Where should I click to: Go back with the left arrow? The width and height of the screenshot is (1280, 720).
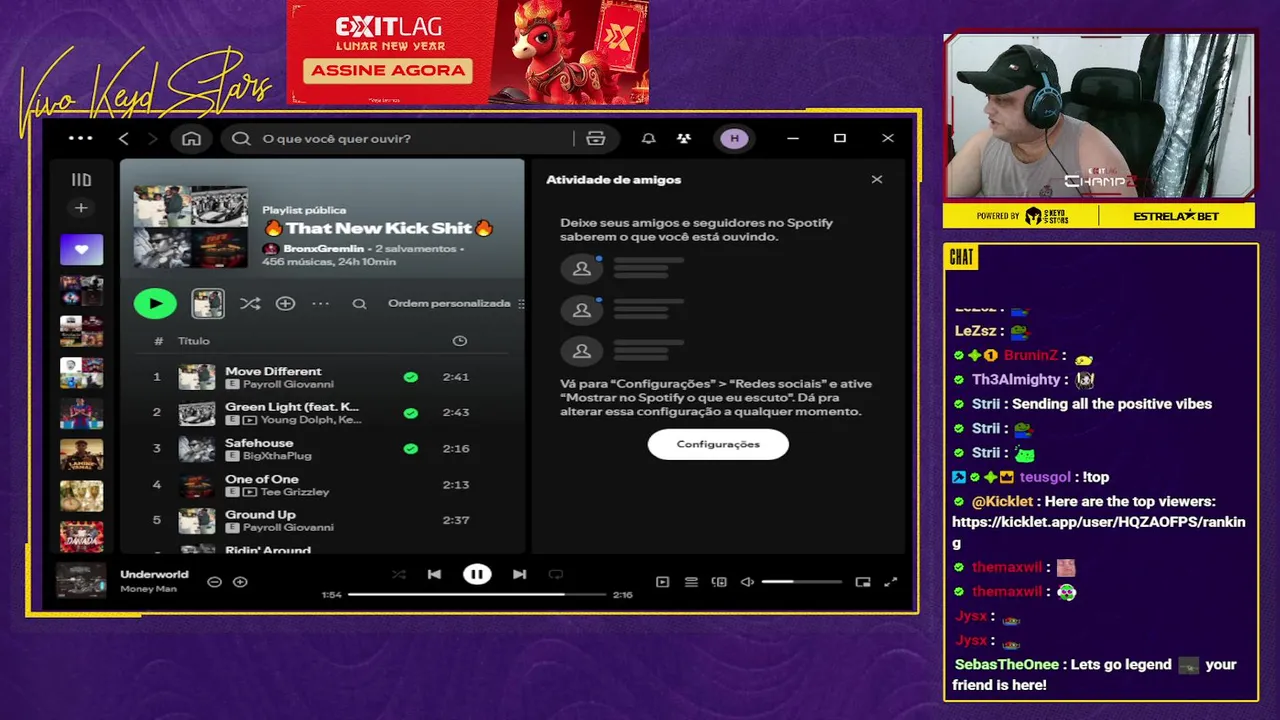point(124,138)
